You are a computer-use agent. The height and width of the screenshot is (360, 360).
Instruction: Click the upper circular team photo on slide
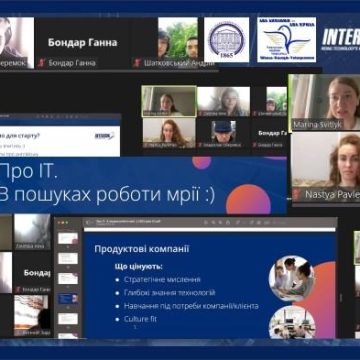[292, 278]
